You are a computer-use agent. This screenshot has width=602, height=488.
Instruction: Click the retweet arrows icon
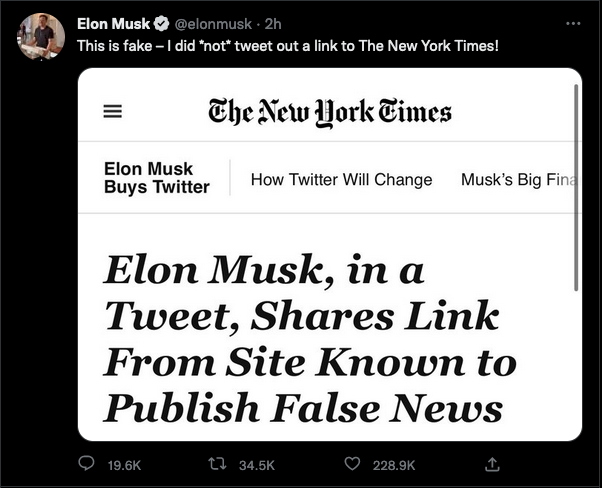click(217, 464)
